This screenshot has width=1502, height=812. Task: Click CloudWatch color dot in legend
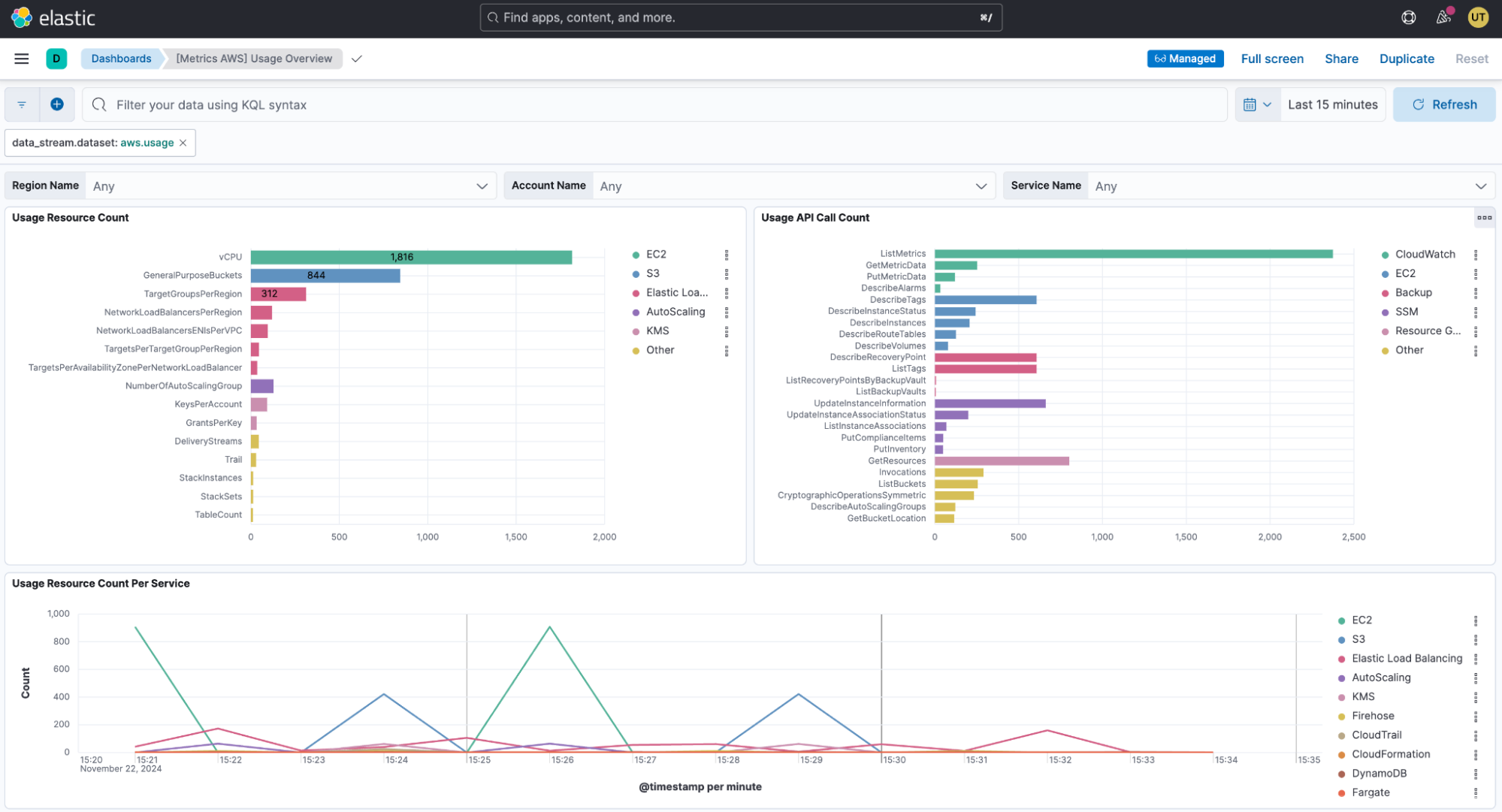(1385, 255)
